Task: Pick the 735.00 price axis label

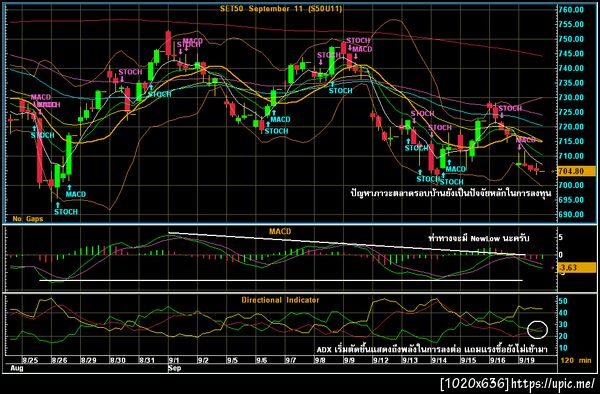Action: [x=571, y=83]
